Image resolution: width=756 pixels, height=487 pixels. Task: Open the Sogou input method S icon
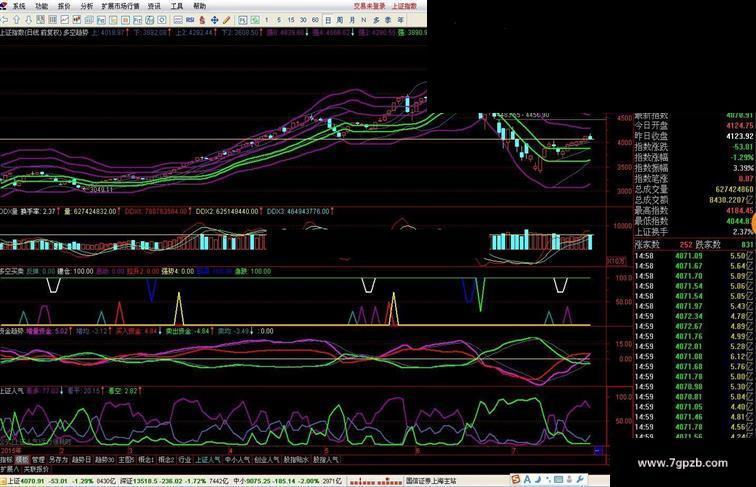[515, 480]
